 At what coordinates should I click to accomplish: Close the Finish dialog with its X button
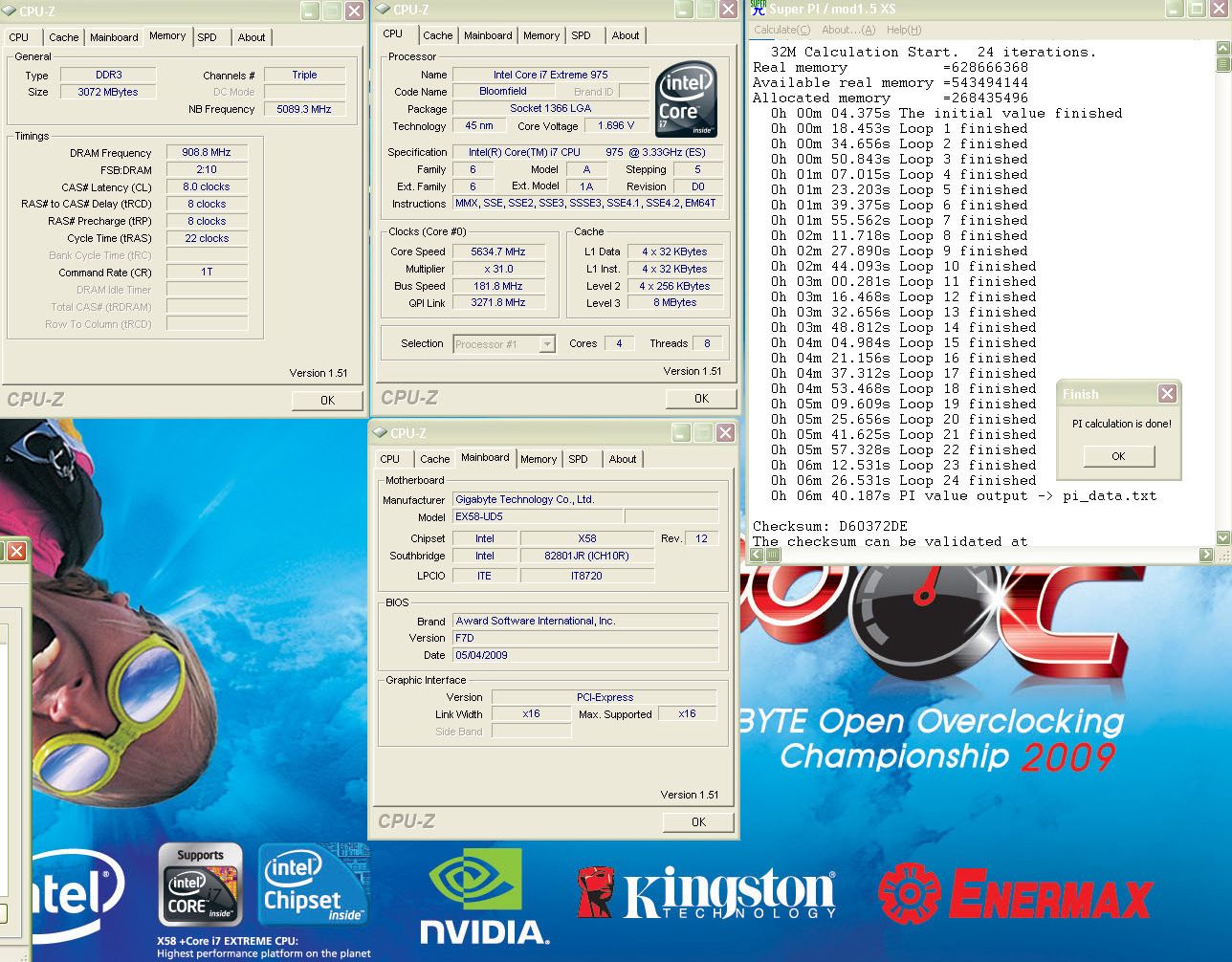tap(1167, 394)
